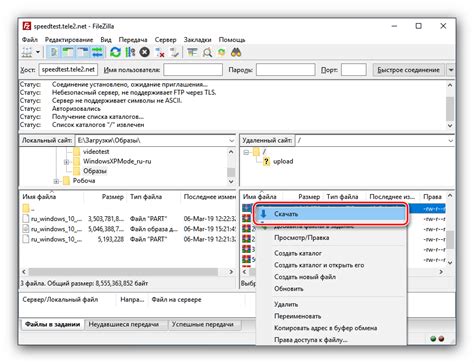474x363 pixels.
Task: Click the Пароль input field
Action: click(285, 70)
